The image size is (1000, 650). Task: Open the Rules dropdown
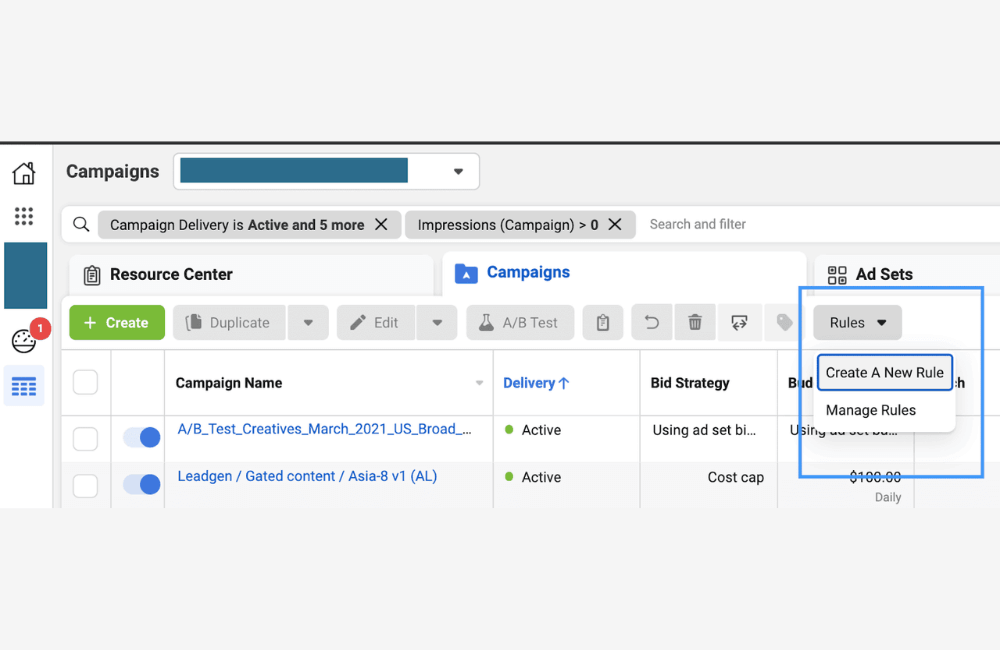pos(856,322)
